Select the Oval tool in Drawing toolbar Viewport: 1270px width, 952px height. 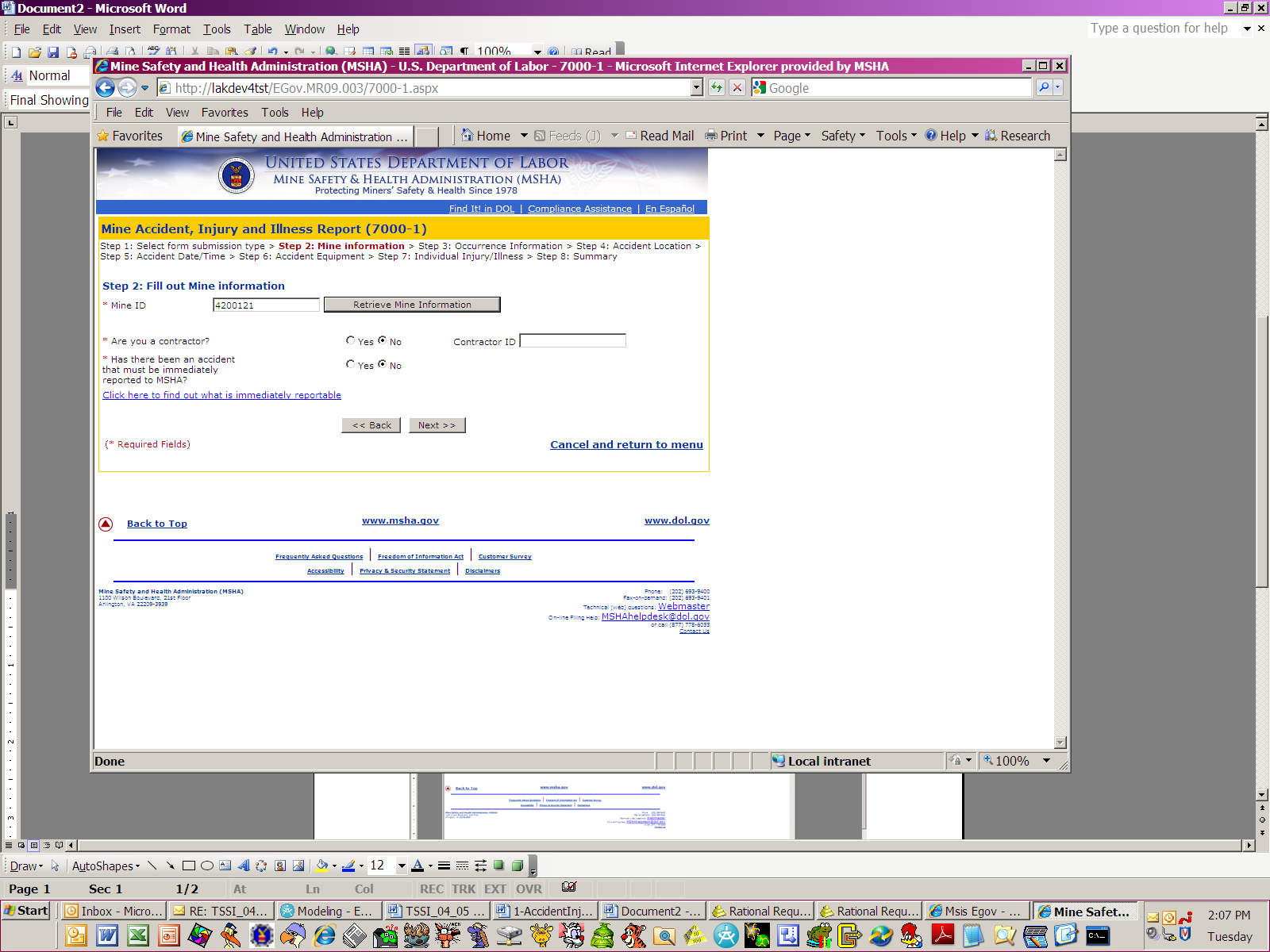point(206,866)
